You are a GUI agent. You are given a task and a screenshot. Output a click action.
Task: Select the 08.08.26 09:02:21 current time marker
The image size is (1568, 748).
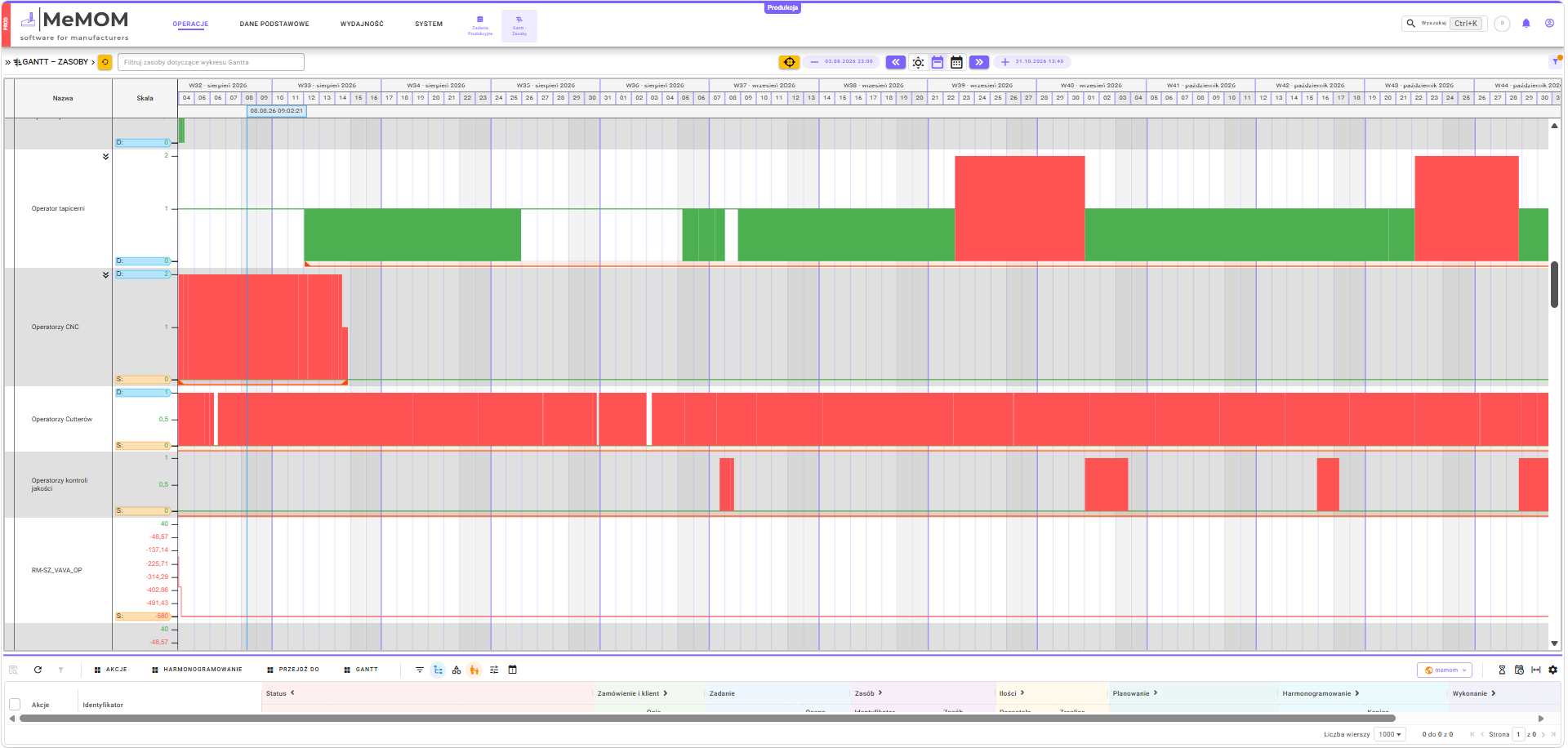click(x=277, y=111)
